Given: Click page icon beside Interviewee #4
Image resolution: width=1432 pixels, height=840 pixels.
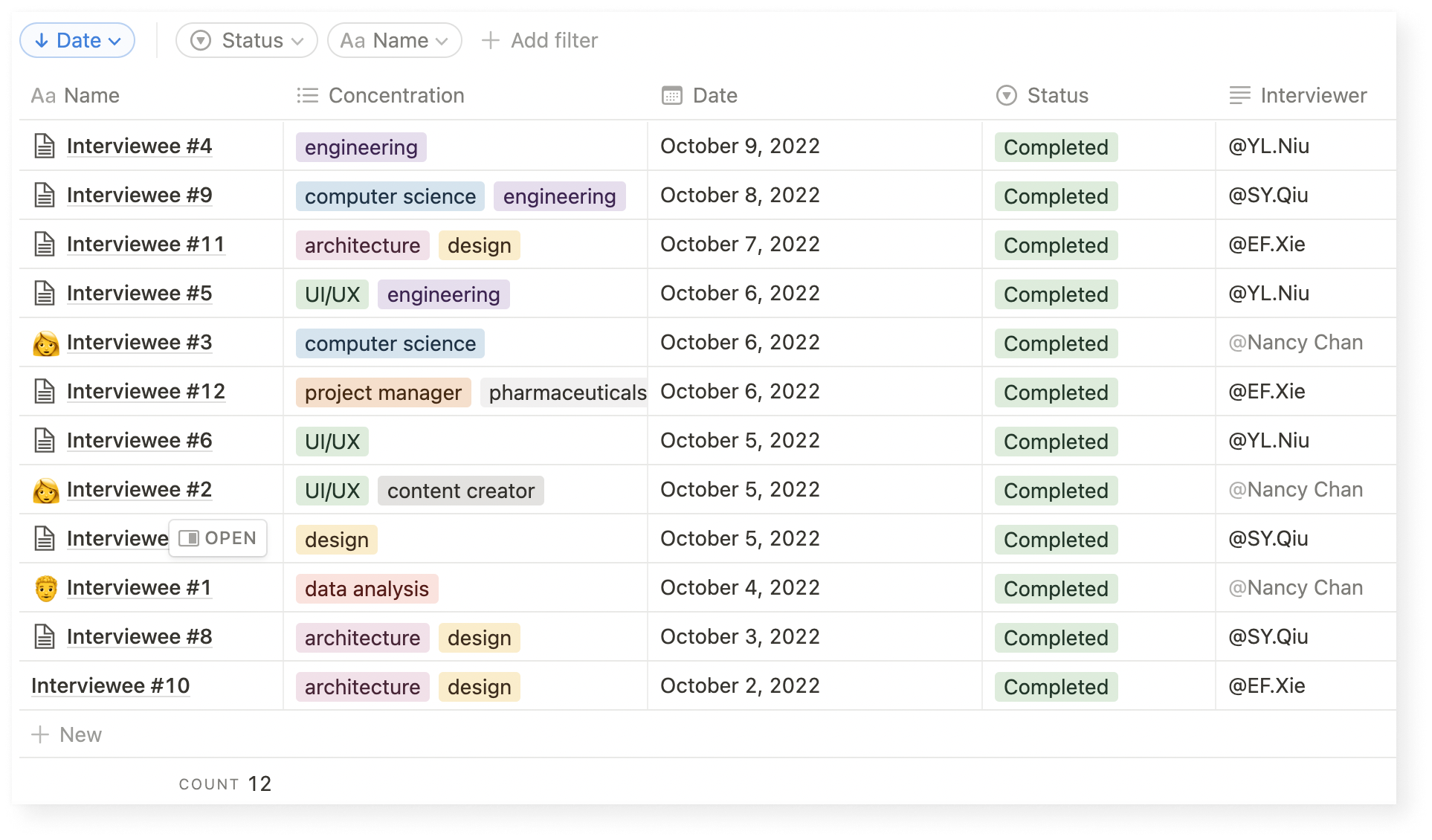Looking at the screenshot, I should click(45, 146).
